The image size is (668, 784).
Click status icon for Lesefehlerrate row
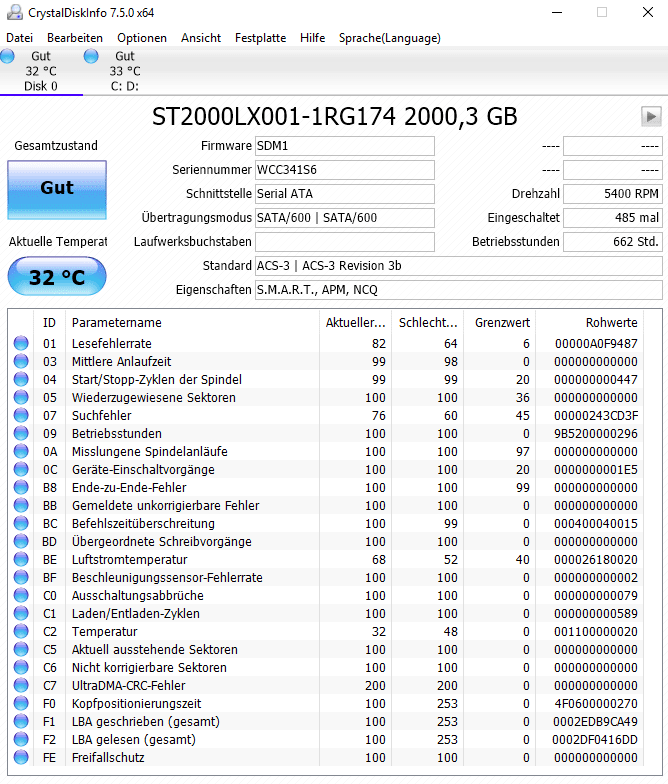coord(21,344)
